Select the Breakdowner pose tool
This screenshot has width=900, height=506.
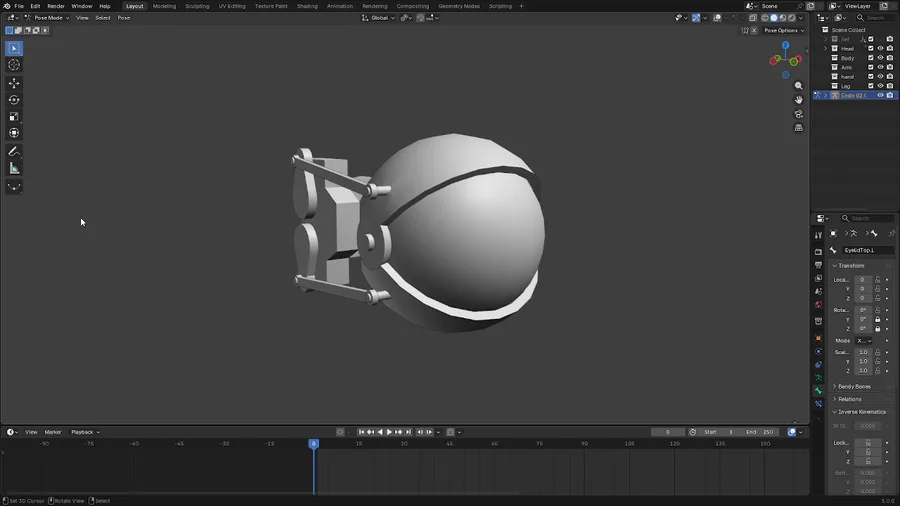click(x=14, y=186)
